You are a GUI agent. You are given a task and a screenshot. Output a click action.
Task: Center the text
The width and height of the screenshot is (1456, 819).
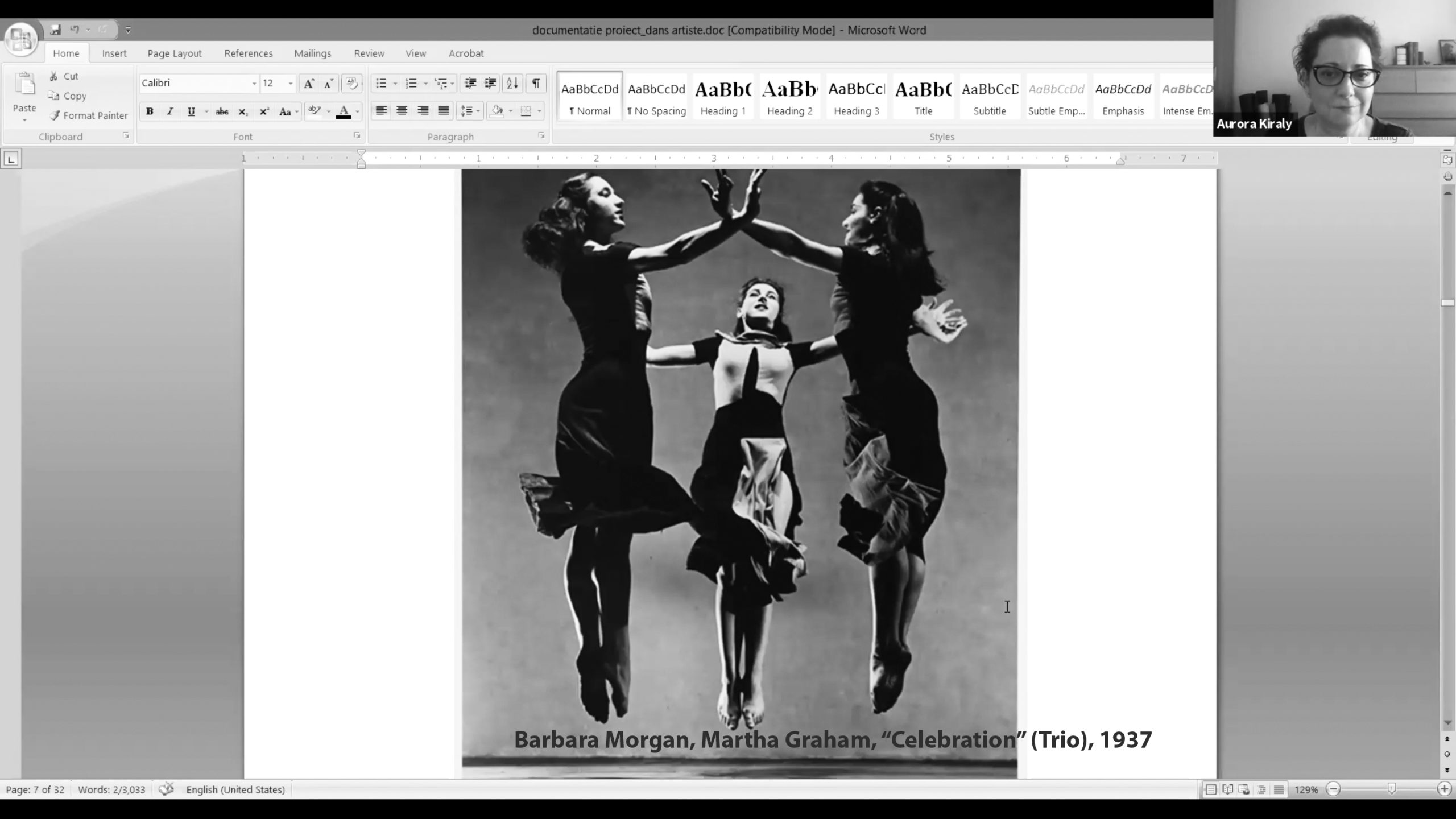402,111
